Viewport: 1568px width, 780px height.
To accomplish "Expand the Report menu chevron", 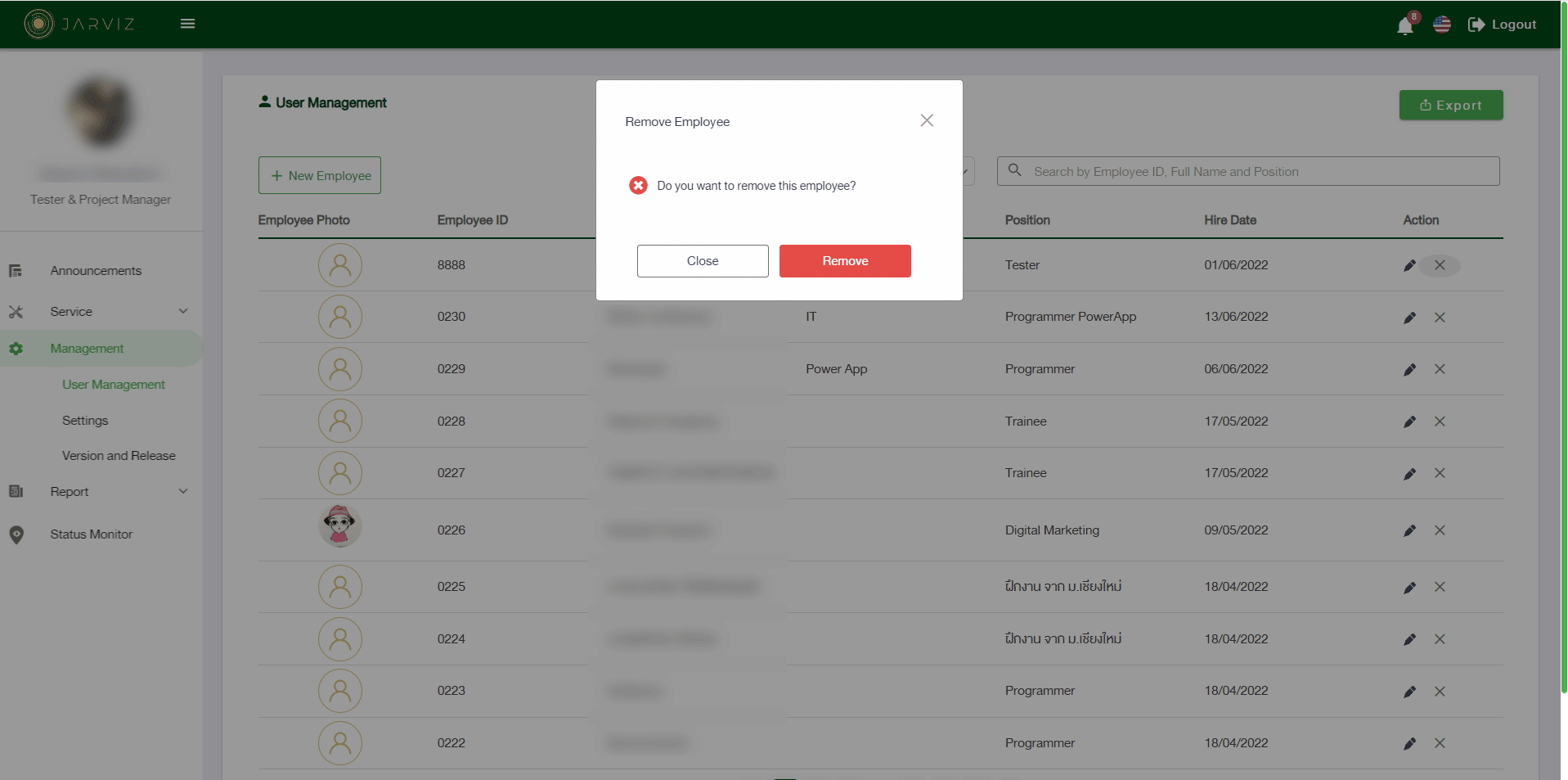I will [x=183, y=491].
